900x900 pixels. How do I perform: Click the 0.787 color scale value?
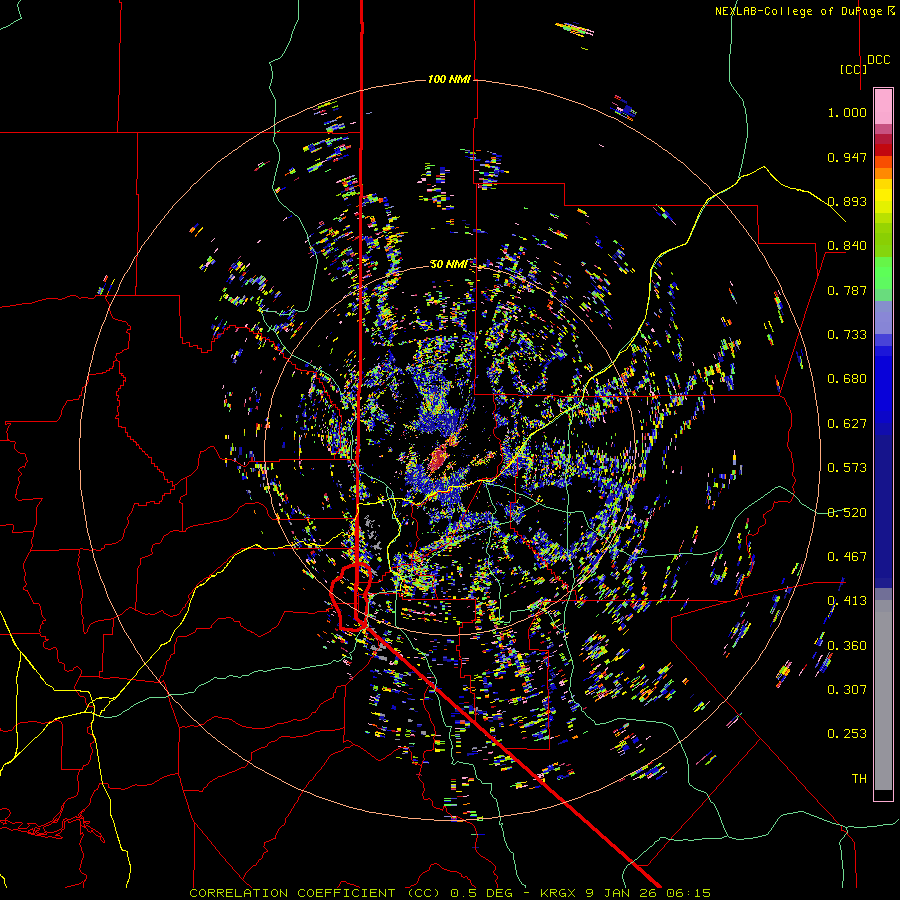847,290
